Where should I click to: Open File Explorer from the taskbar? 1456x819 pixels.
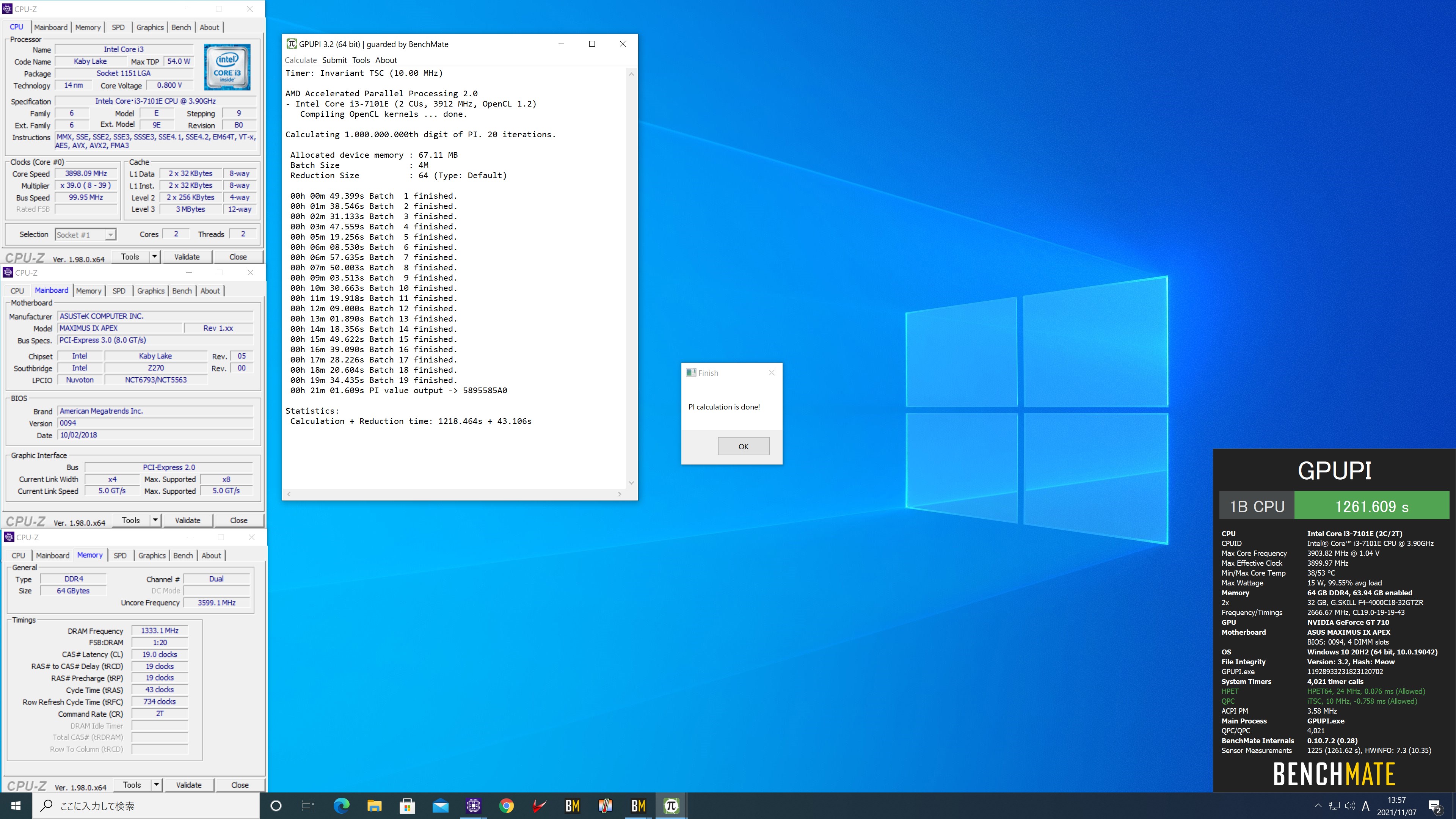tap(374, 805)
